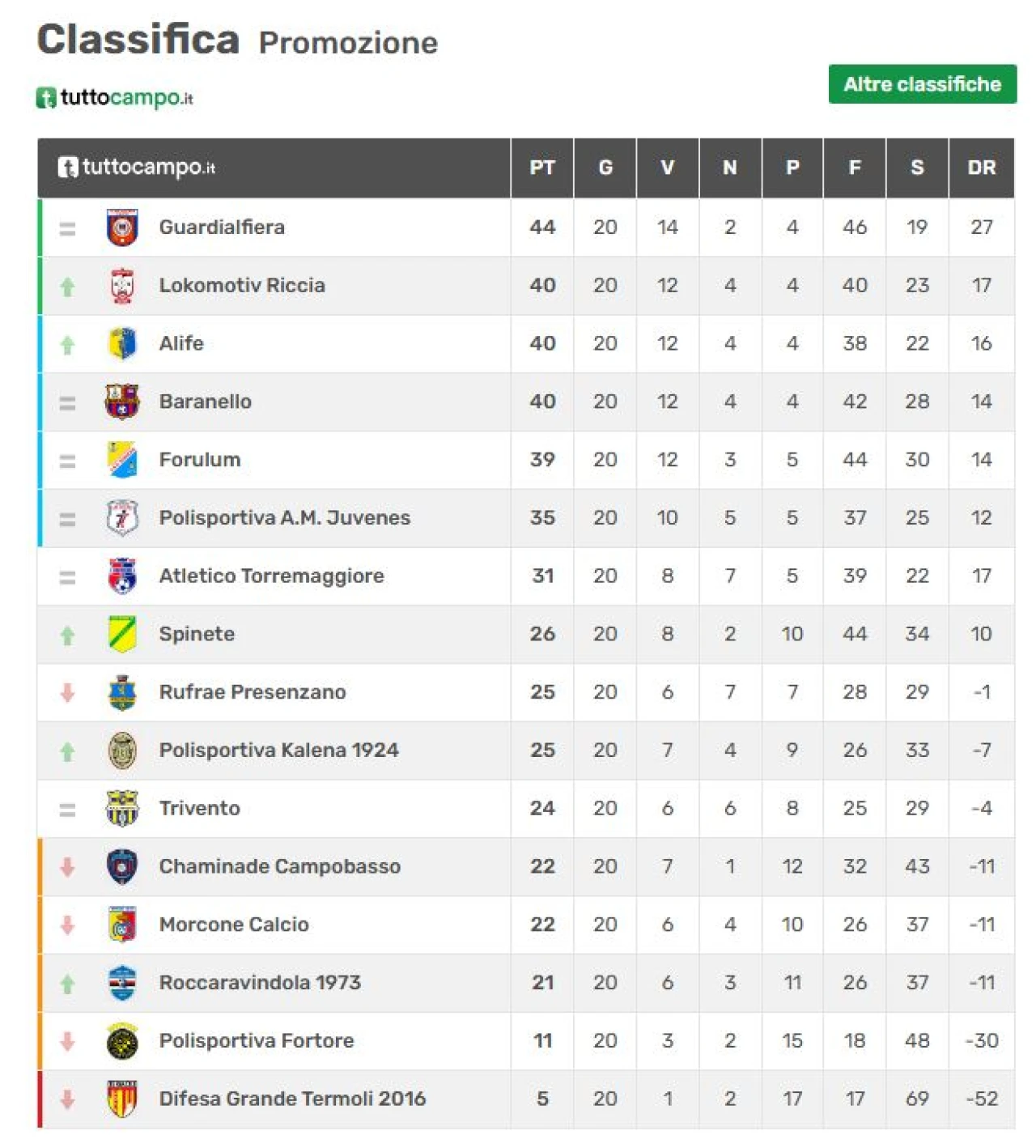Screen dimensions: 1036x1148
Task: Click the Lokomotiv Riccia team crest
Action: 122,286
